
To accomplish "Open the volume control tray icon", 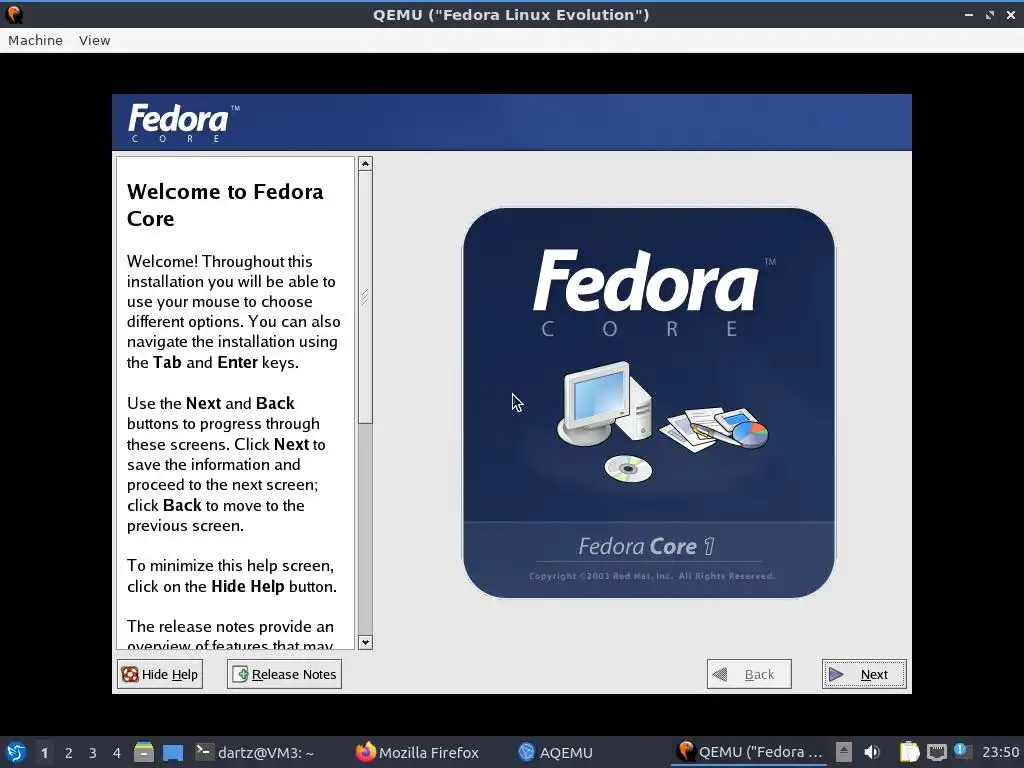I will tap(872, 752).
